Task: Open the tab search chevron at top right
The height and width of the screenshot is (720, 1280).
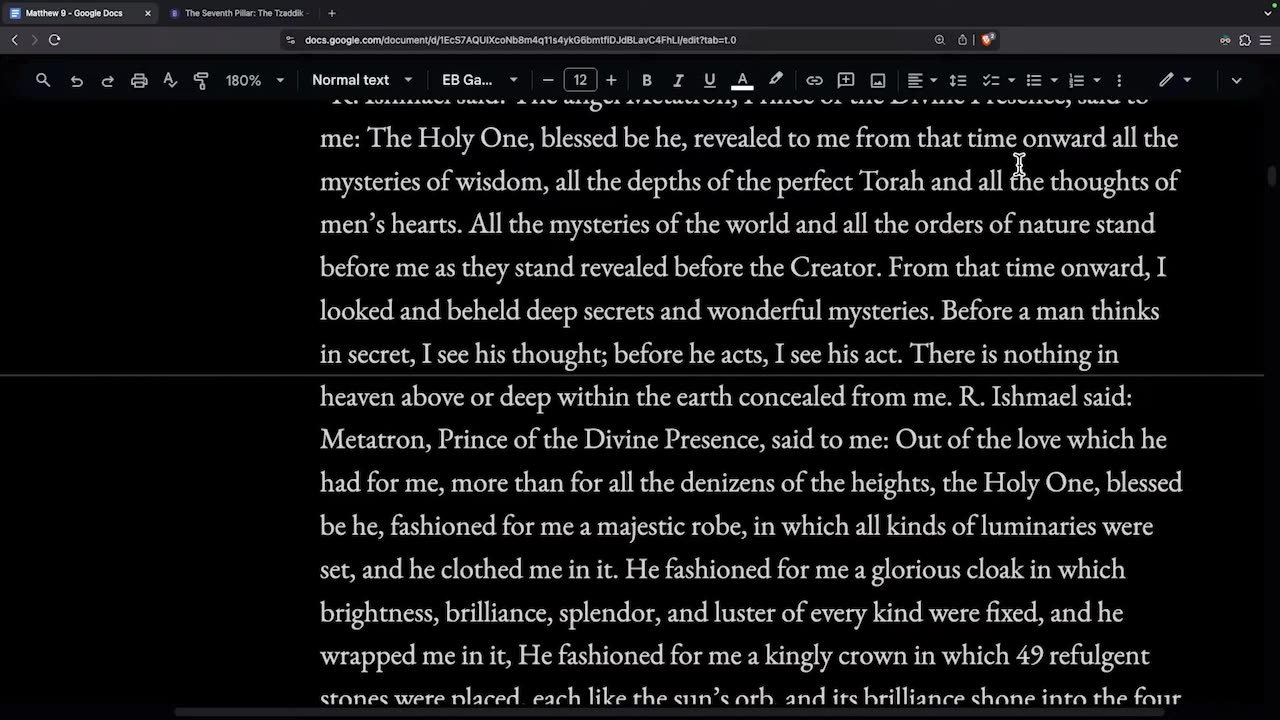Action: [1266, 13]
